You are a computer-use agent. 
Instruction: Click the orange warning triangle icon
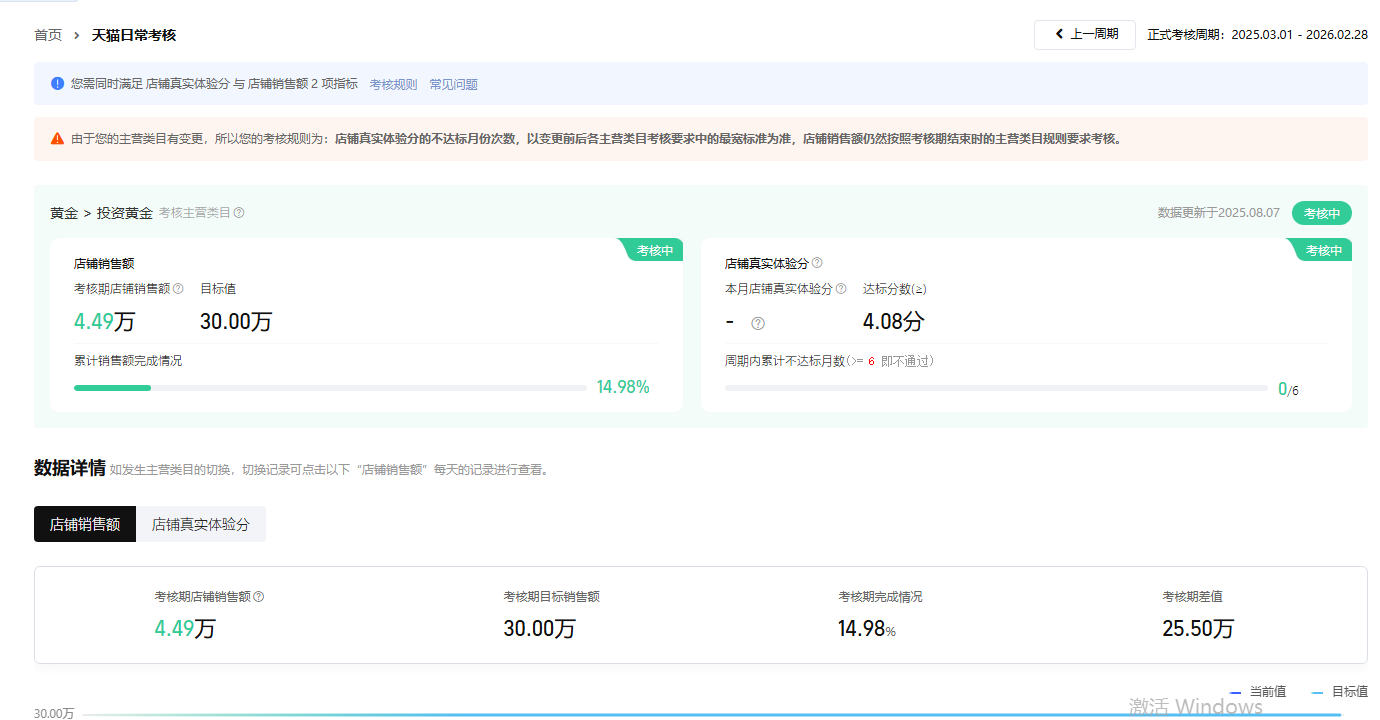(57, 139)
